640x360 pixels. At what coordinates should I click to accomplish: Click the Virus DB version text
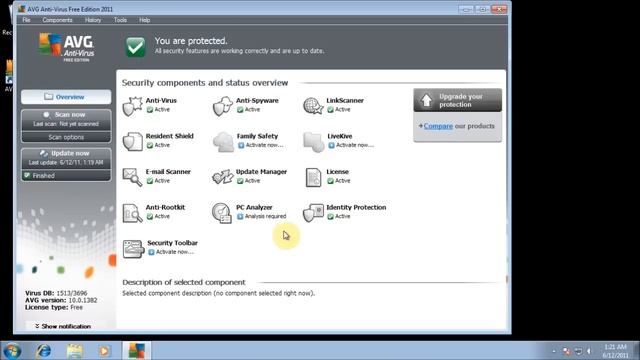[56, 293]
